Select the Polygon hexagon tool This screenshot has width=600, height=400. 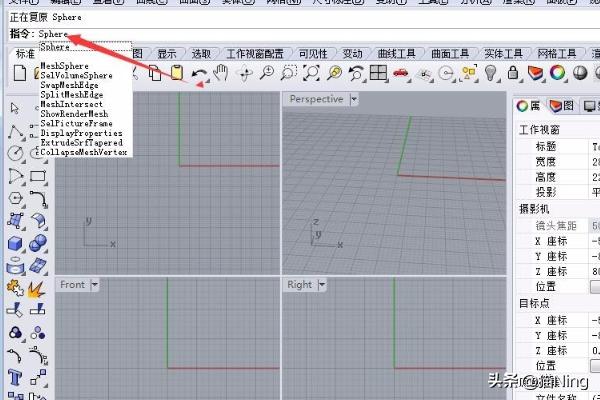tap(15, 198)
